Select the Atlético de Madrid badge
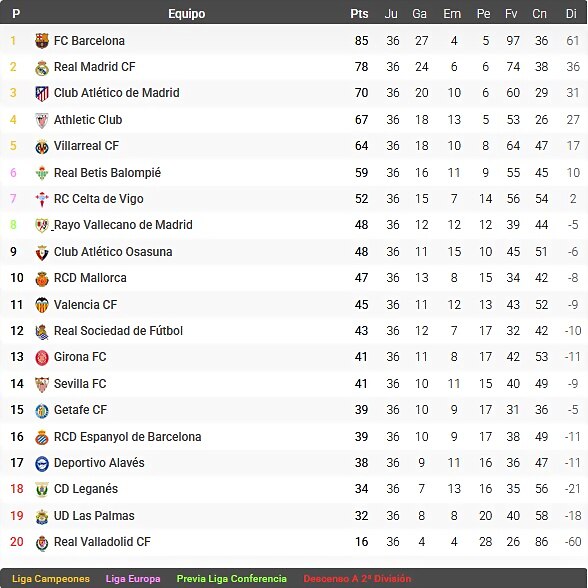The height and width of the screenshot is (588, 588). pos(42,94)
